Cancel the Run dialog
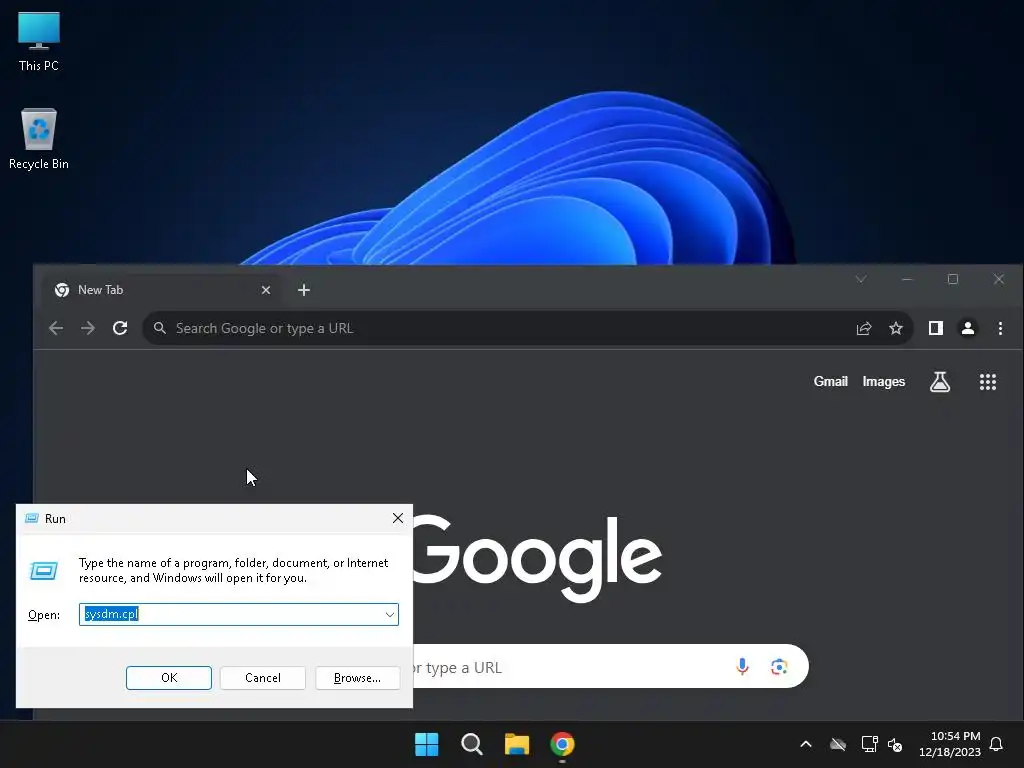The width and height of the screenshot is (1024, 768). pos(263,678)
